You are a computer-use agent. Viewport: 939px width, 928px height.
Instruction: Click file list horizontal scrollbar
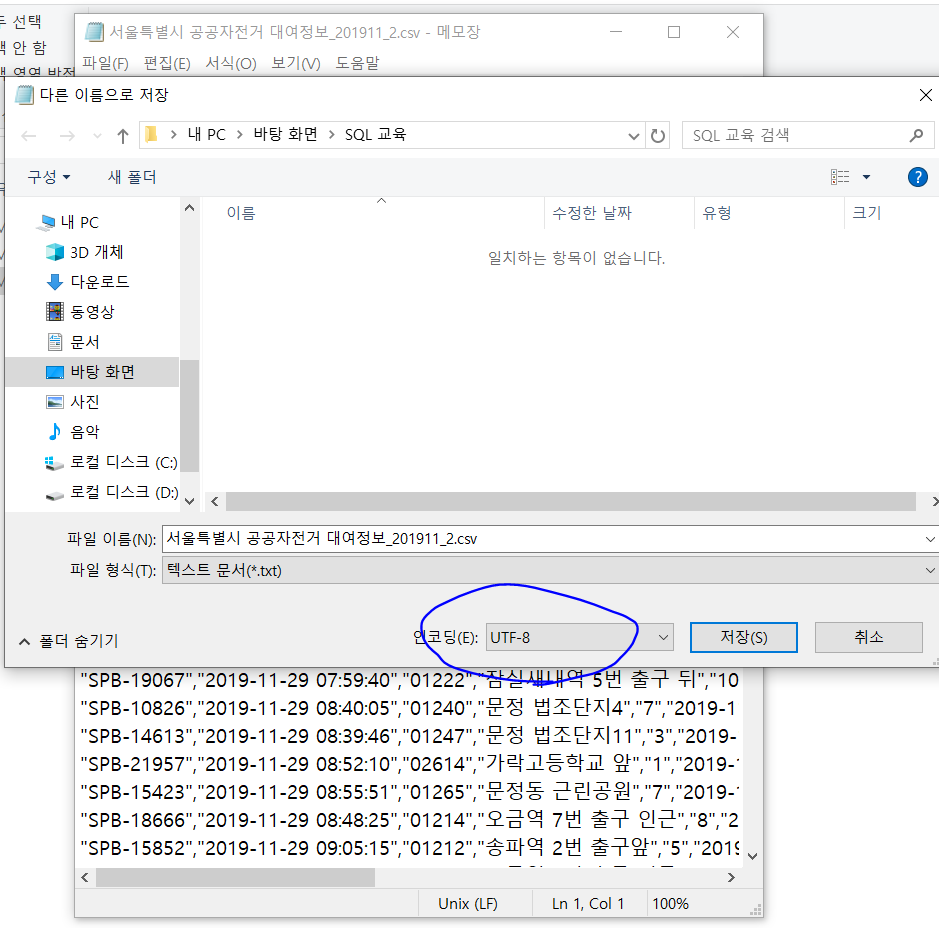click(x=571, y=502)
